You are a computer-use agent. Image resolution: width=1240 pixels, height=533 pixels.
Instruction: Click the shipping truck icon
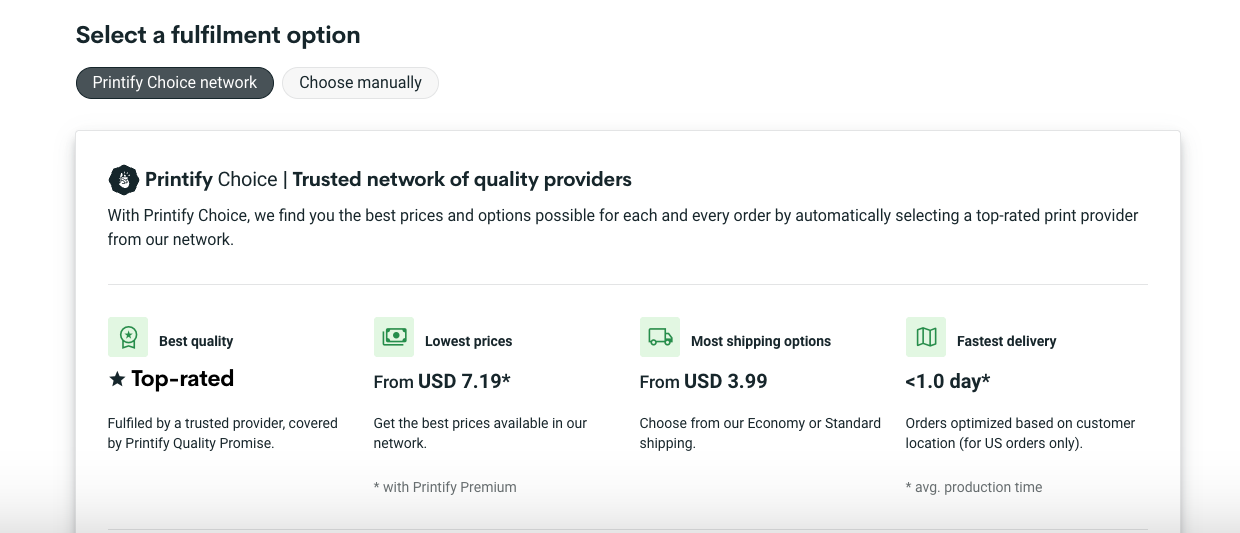[660, 337]
